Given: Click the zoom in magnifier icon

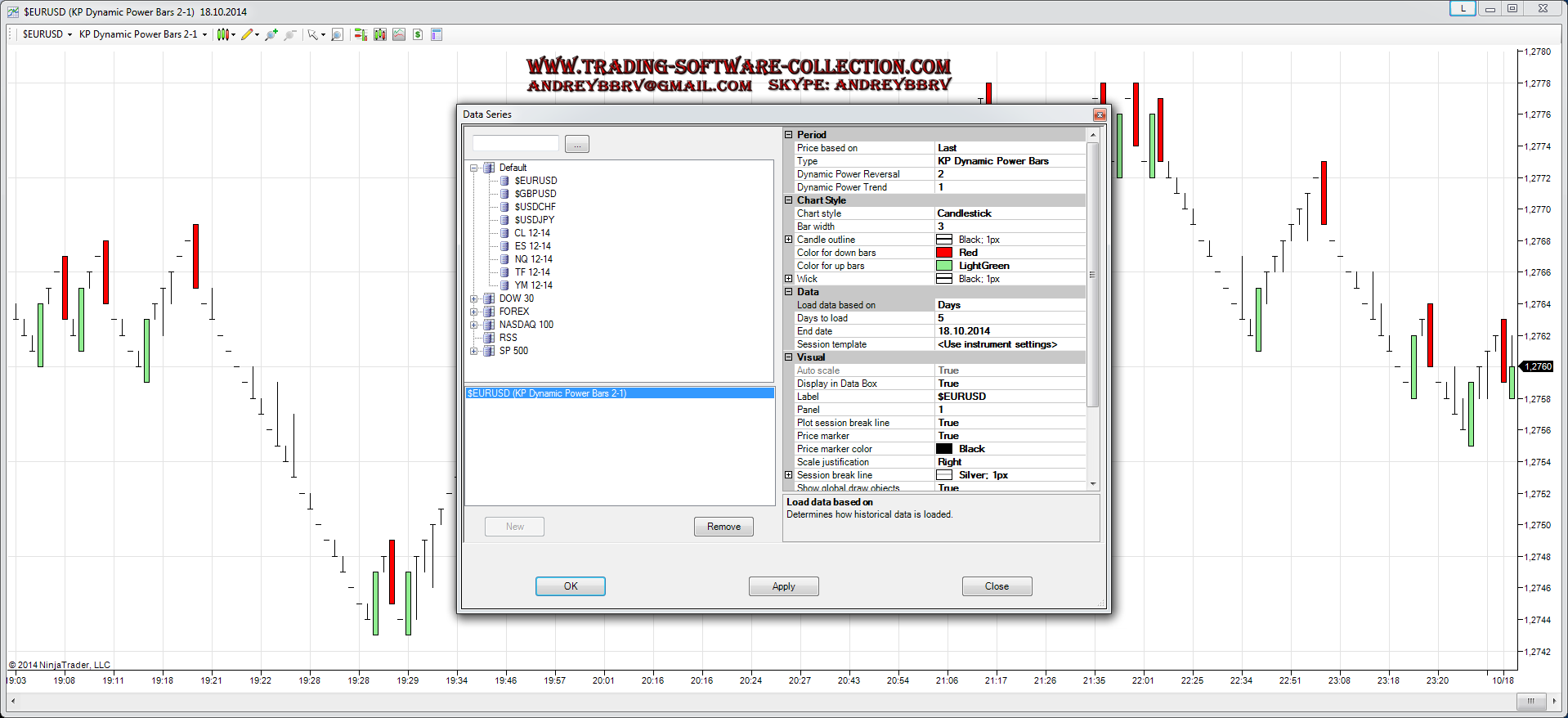Looking at the screenshot, I should tap(271, 34).
